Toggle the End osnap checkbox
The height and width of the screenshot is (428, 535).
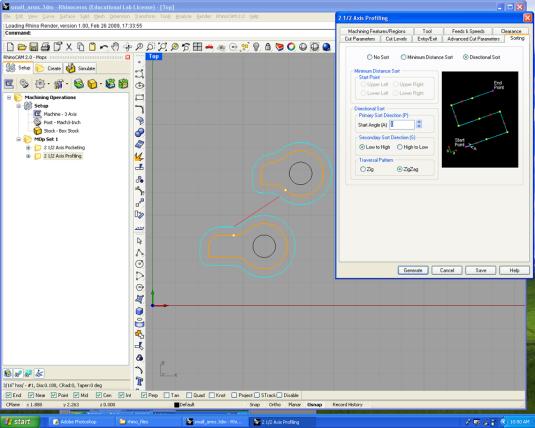9,395
